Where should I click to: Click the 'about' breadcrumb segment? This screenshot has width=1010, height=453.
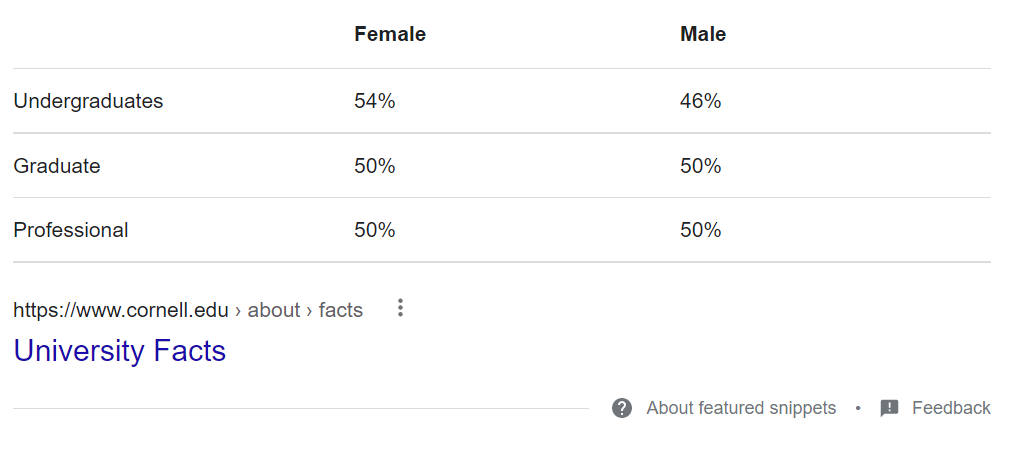pos(274,310)
